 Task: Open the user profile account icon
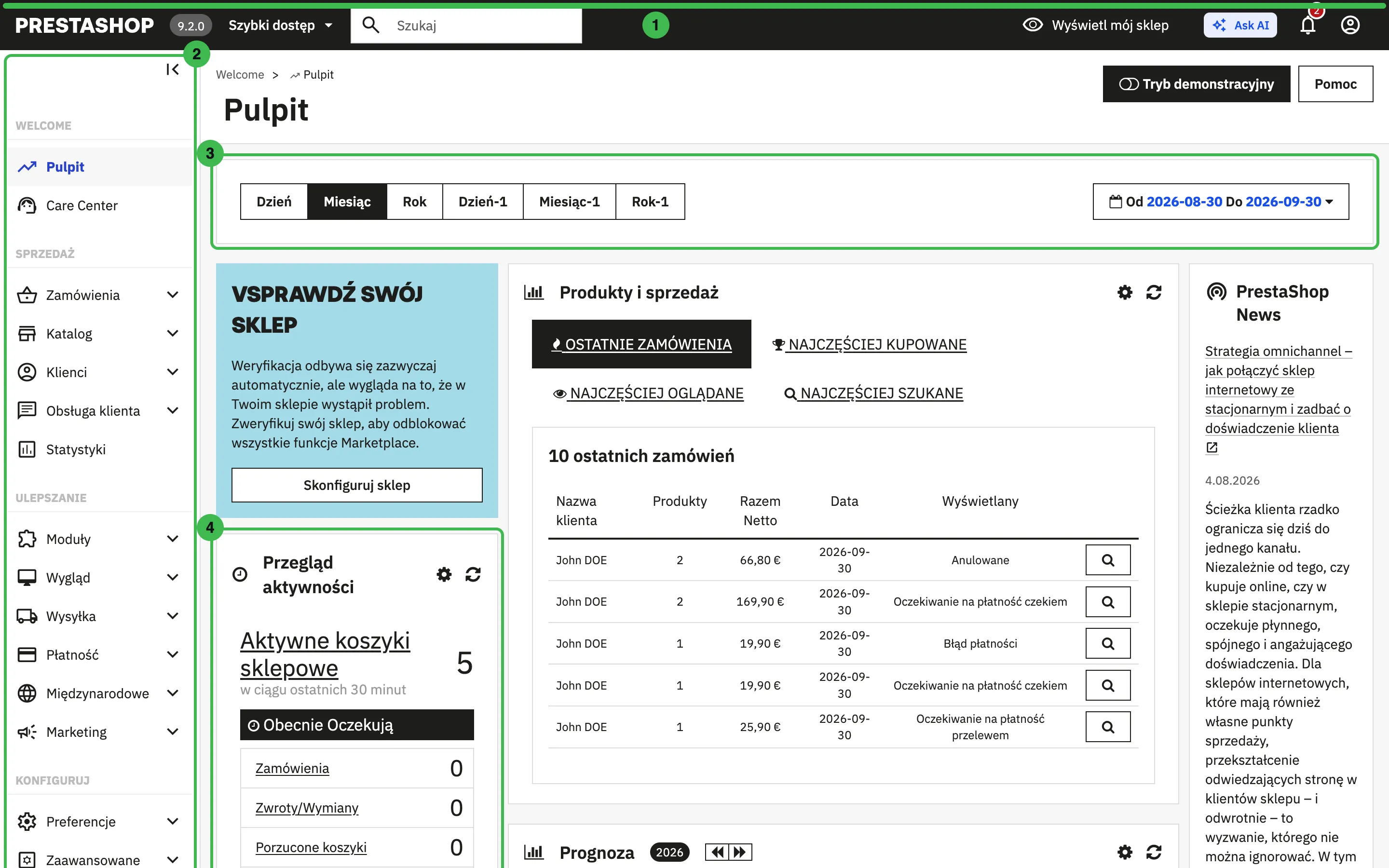coord(1350,25)
